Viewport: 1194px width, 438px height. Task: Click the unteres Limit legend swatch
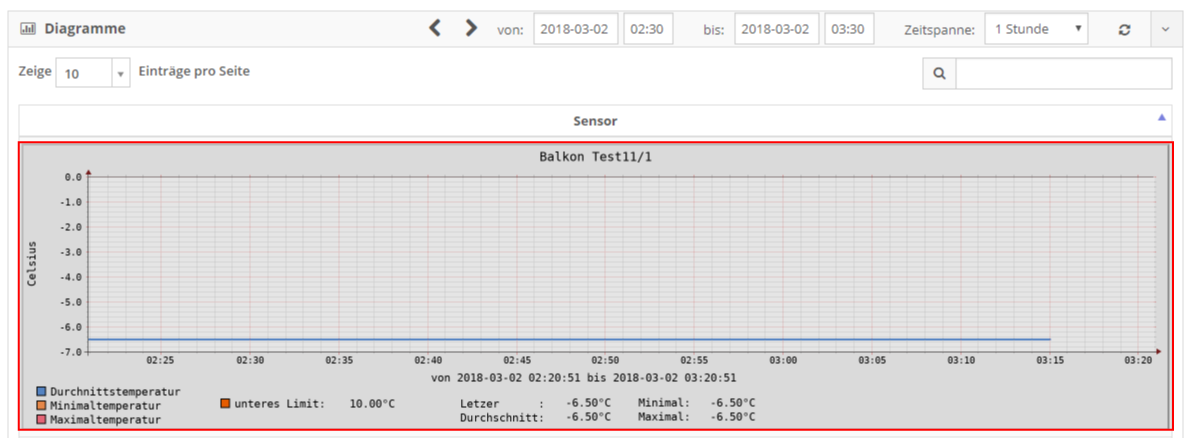pyautogui.click(x=225, y=403)
